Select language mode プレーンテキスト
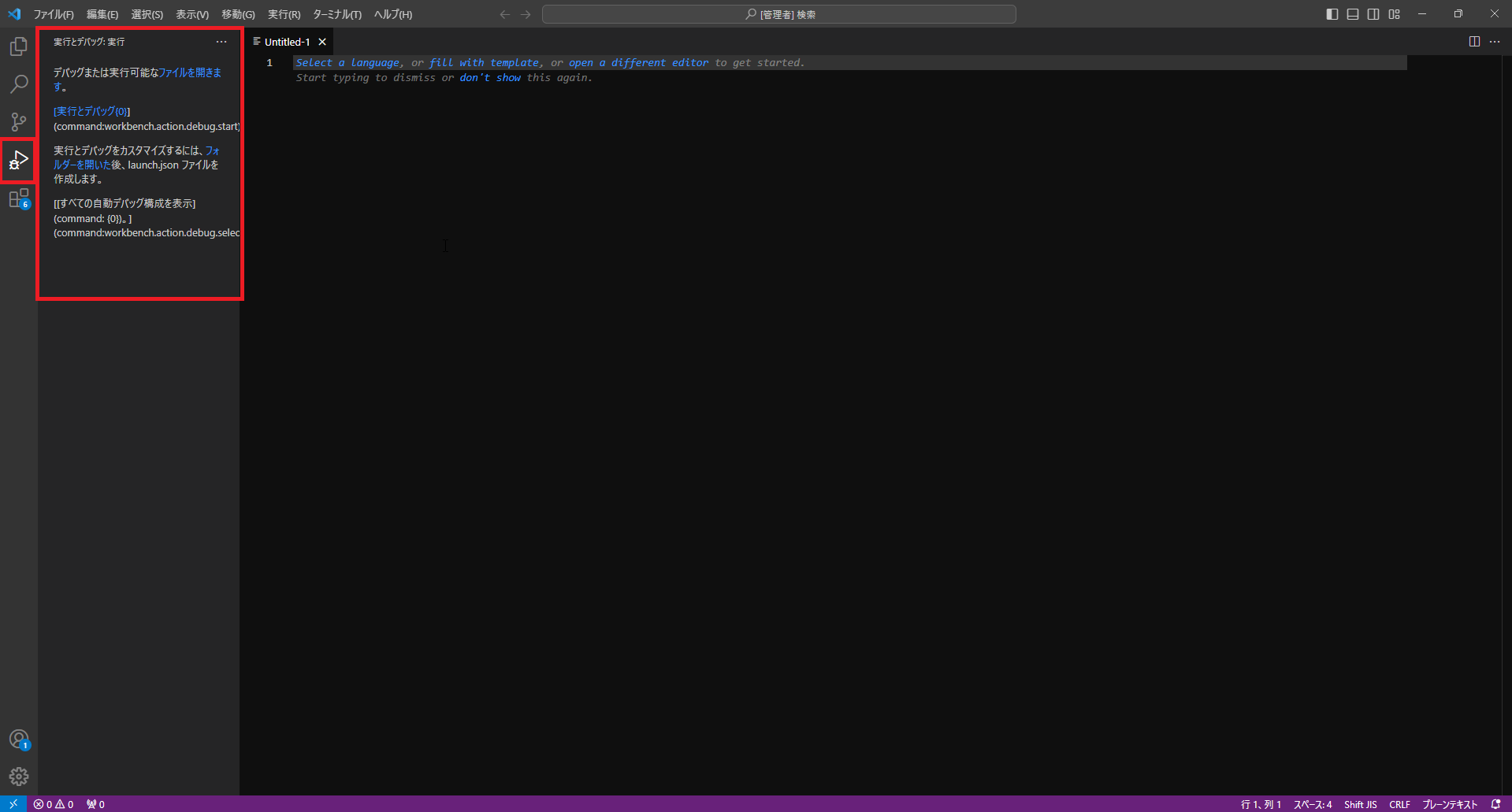 (x=1450, y=804)
